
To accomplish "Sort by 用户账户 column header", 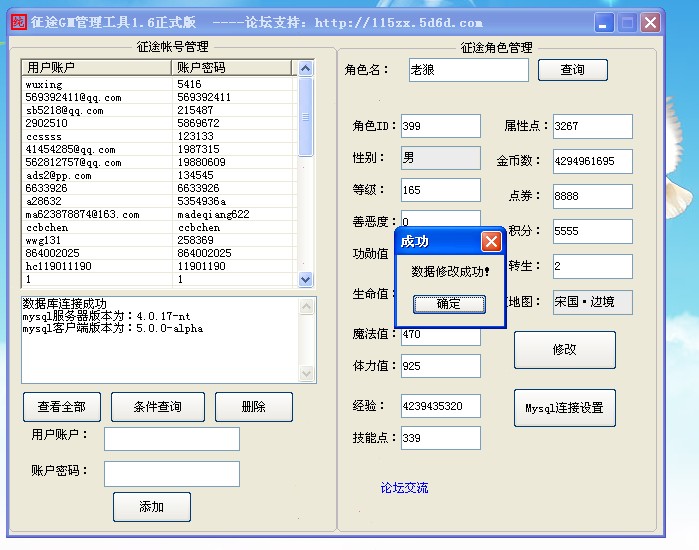I will [x=97, y=68].
